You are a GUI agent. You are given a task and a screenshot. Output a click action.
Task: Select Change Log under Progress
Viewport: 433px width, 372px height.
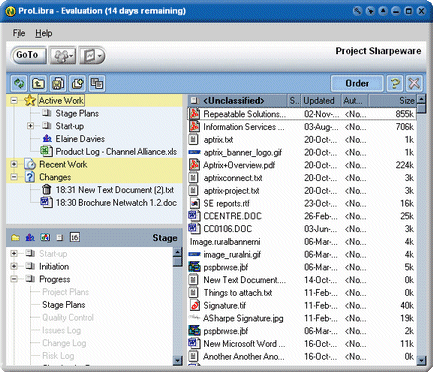pyautogui.click(x=64, y=343)
